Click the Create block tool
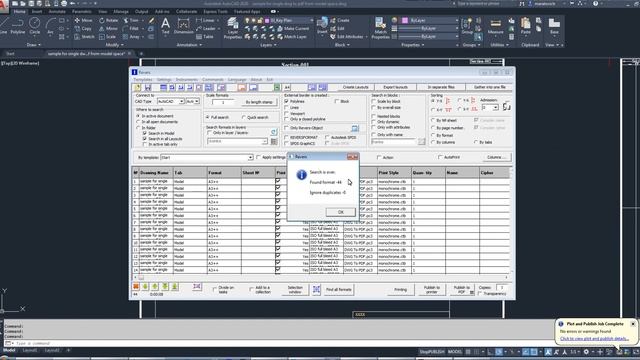640x360 pixels. click(340, 20)
